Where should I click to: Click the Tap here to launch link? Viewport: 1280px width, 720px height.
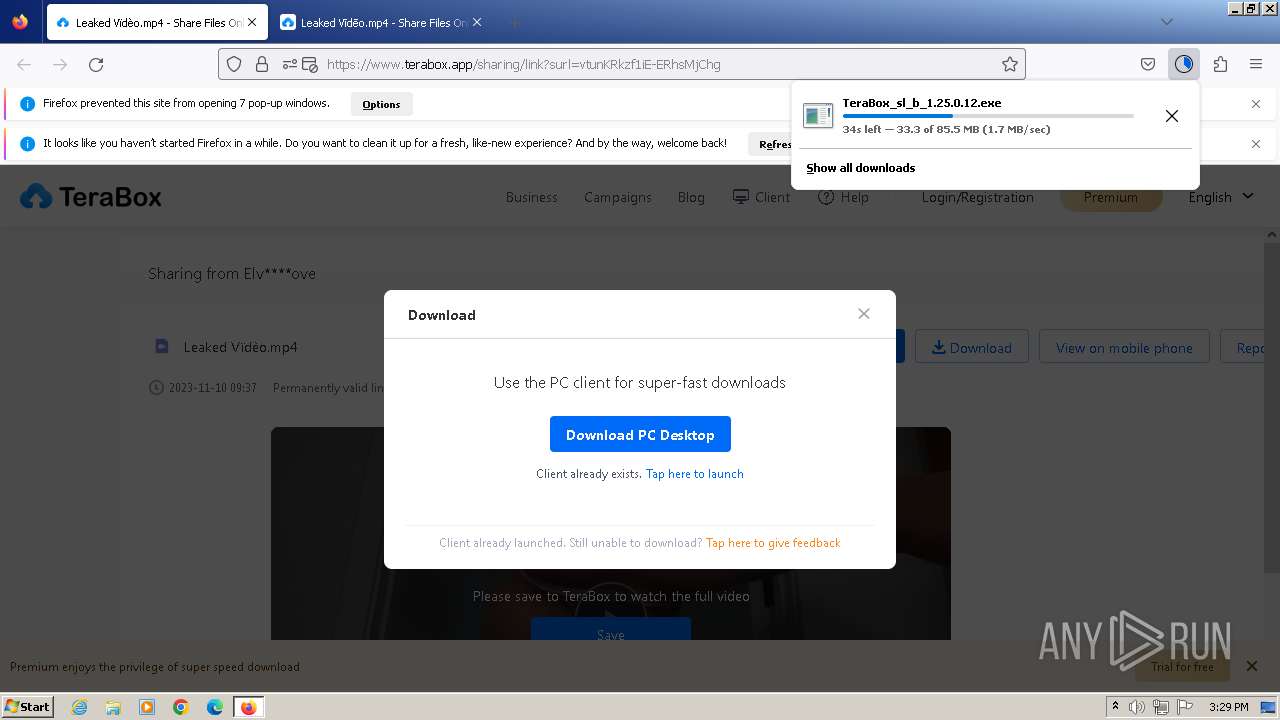(694, 474)
